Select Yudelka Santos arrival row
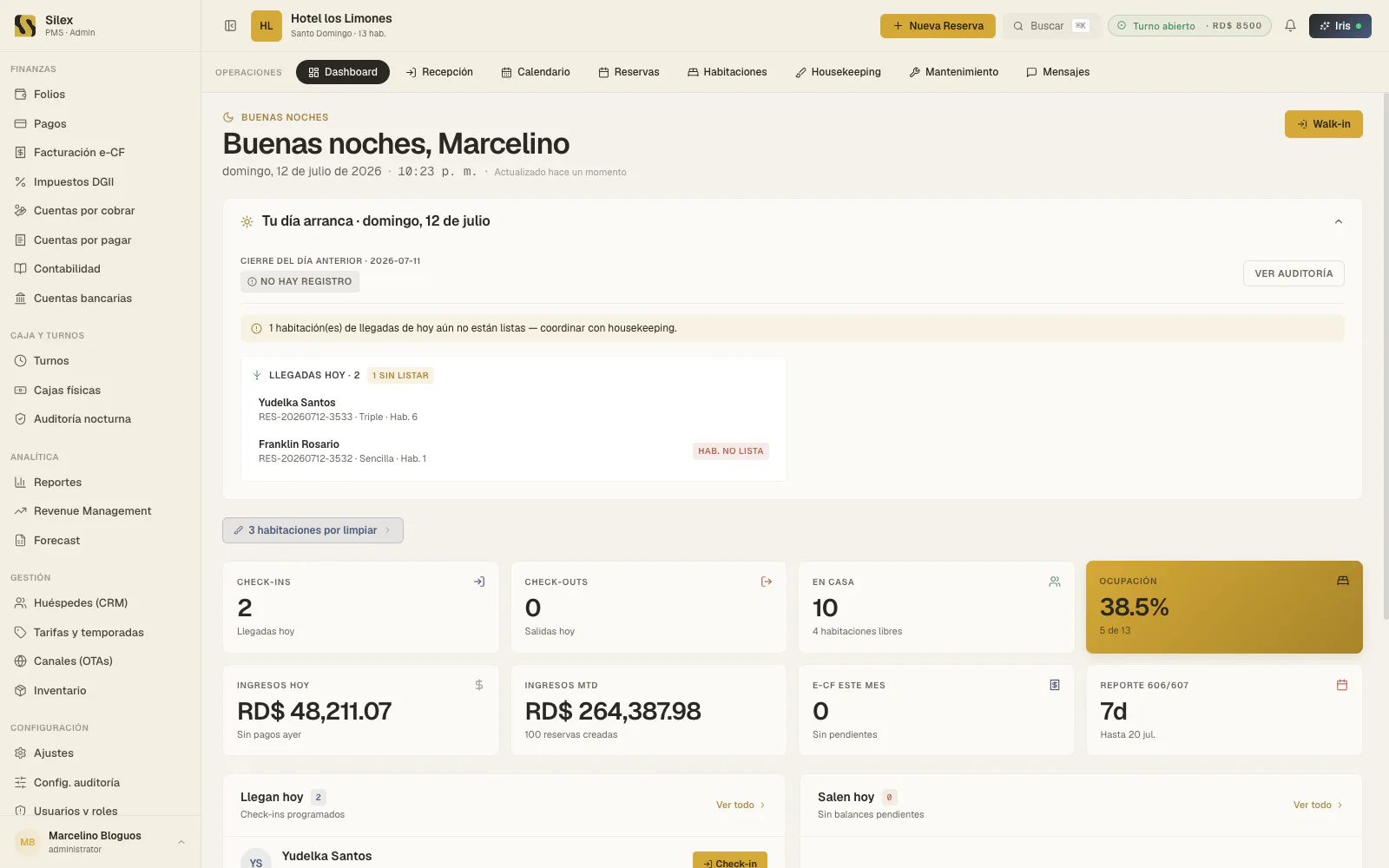1389x868 pixels. 513,410
